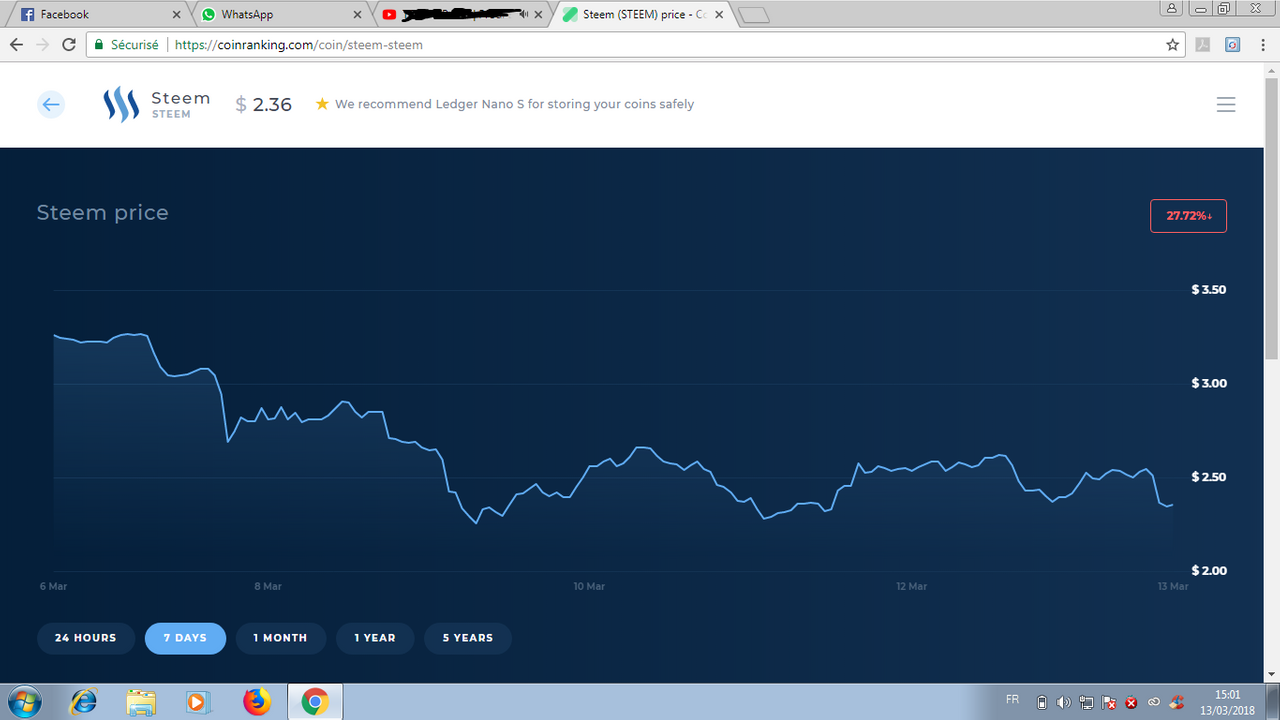Viewport: 1280px width, 720px height.
Task: Open Action Center flag in the tray
Action: 1108,702
